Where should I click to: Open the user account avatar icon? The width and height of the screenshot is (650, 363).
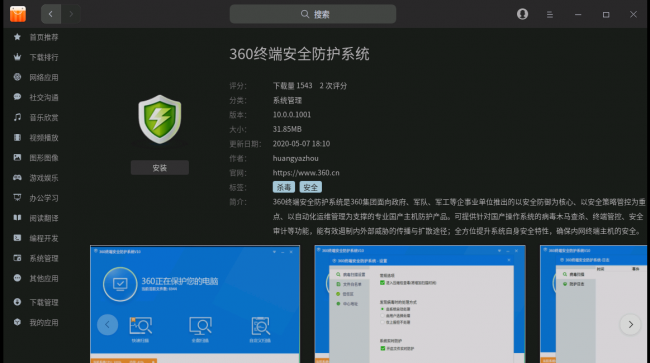tap(522, 14)
